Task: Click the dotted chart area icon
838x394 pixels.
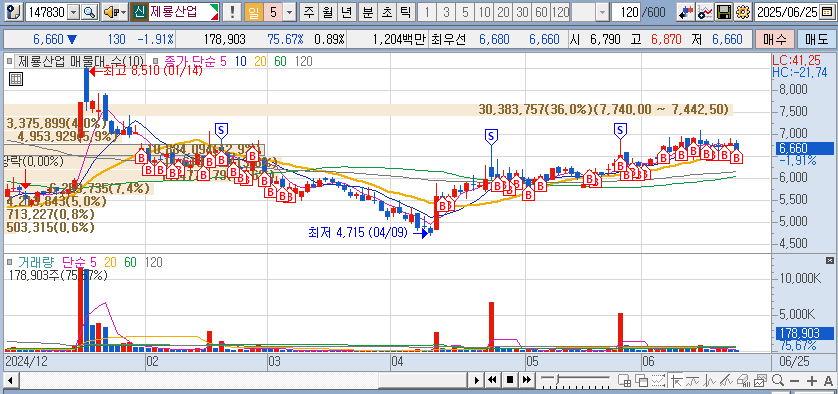Action: [x=659, y=381]
